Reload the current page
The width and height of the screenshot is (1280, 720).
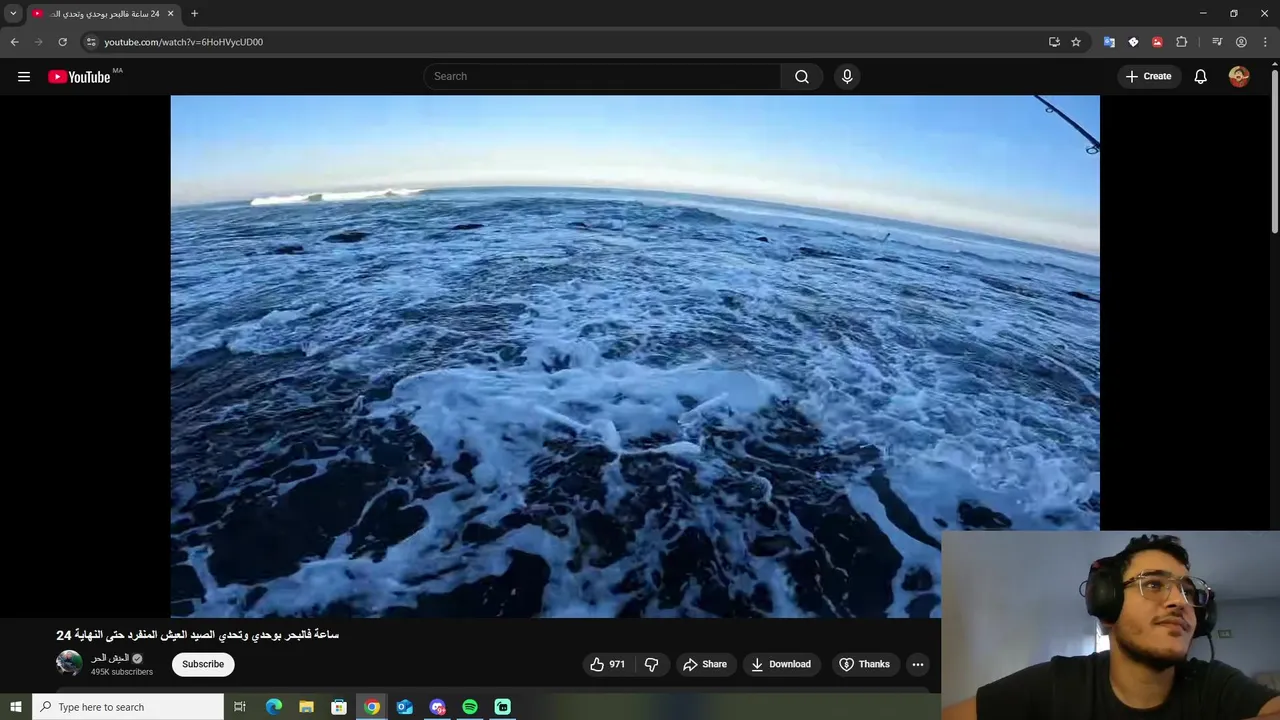[x=62, y=42]
